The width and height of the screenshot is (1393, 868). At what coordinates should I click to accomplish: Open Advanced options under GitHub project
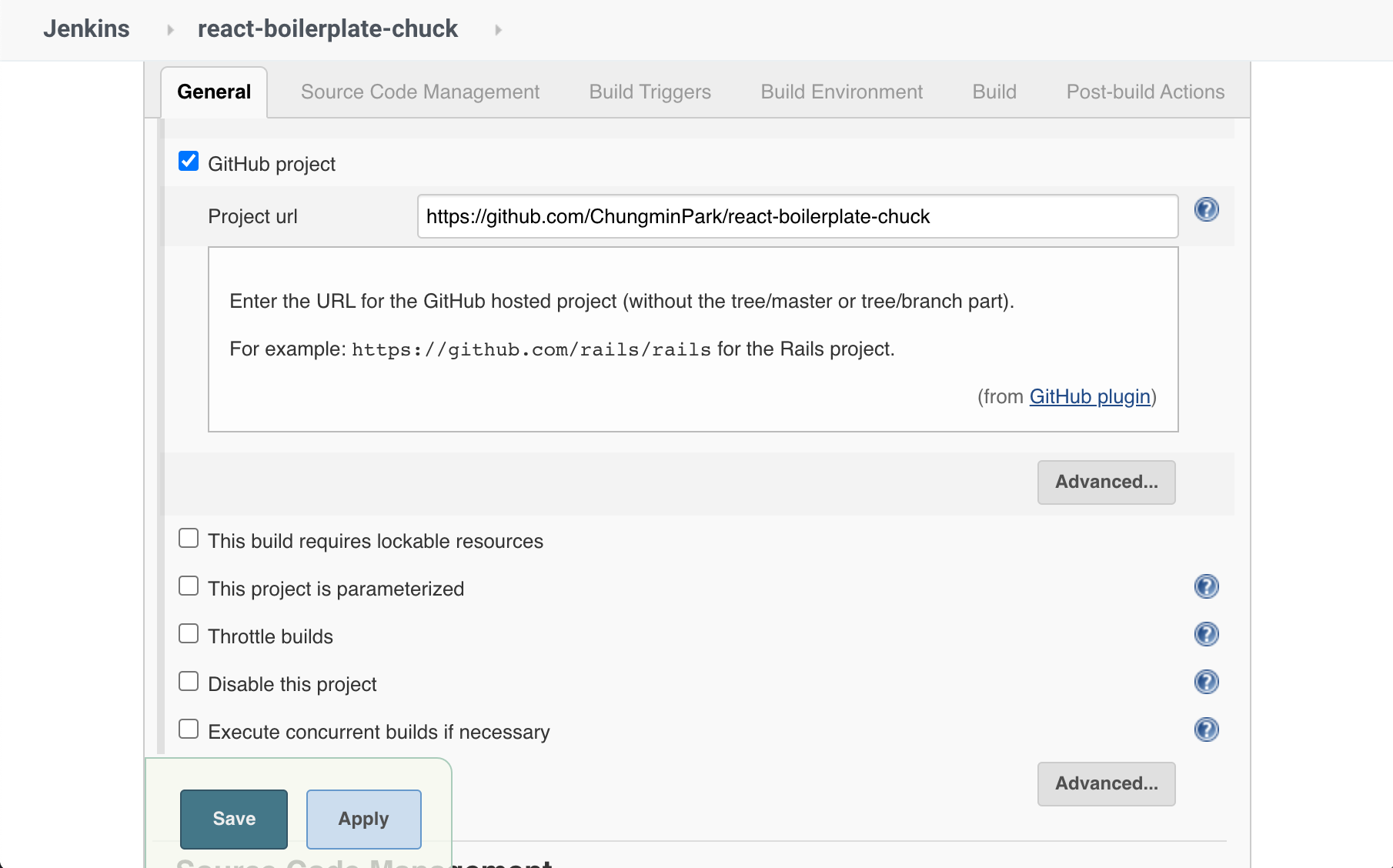tap(1106, 482)
